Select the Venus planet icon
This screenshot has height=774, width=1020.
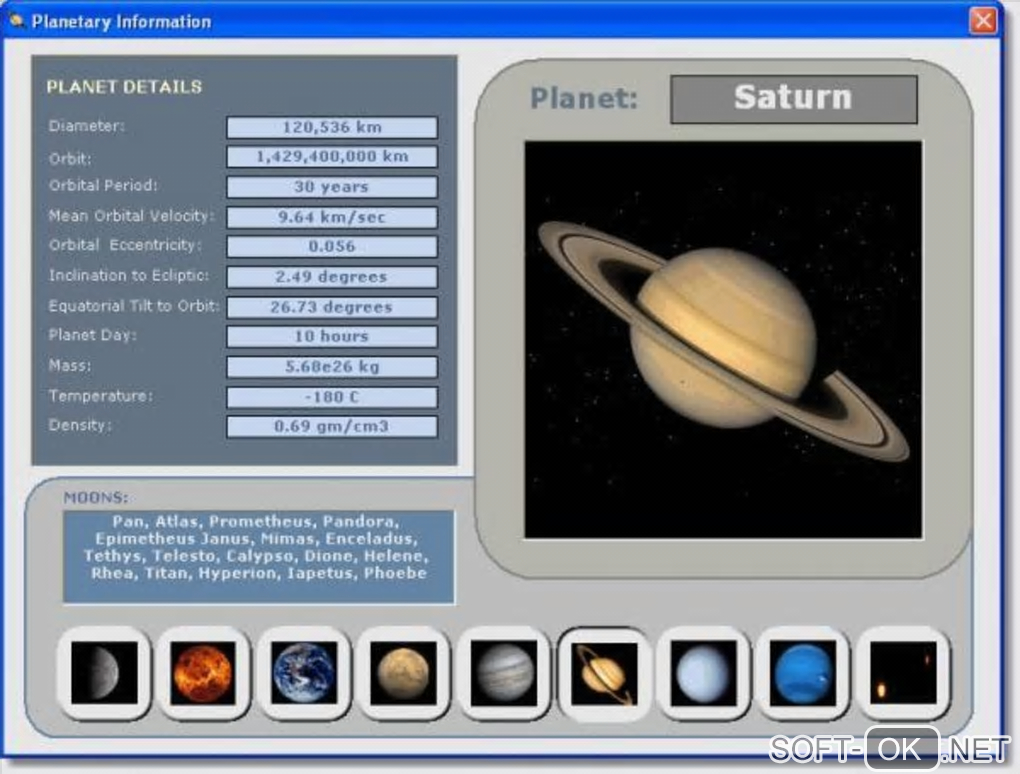204,673
